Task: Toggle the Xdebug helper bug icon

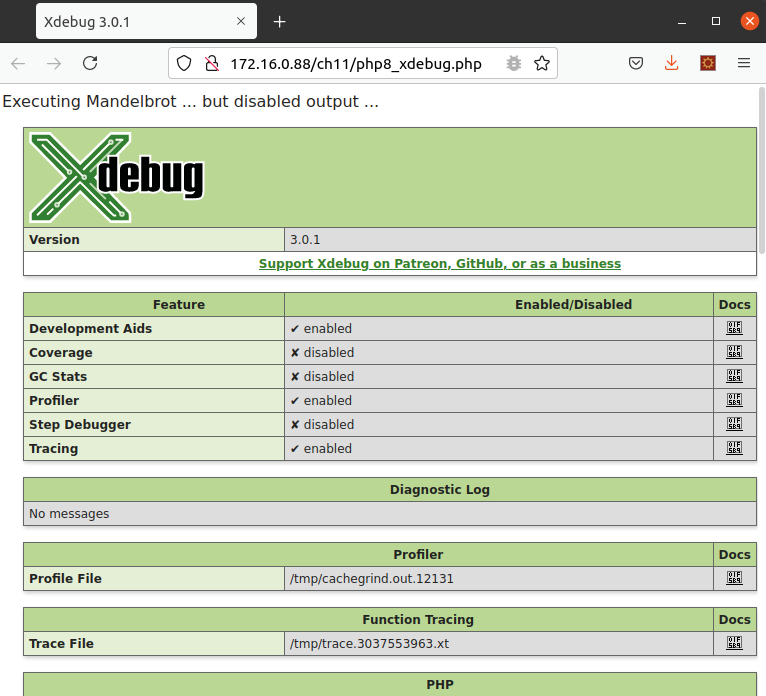Action: (513, 63)
